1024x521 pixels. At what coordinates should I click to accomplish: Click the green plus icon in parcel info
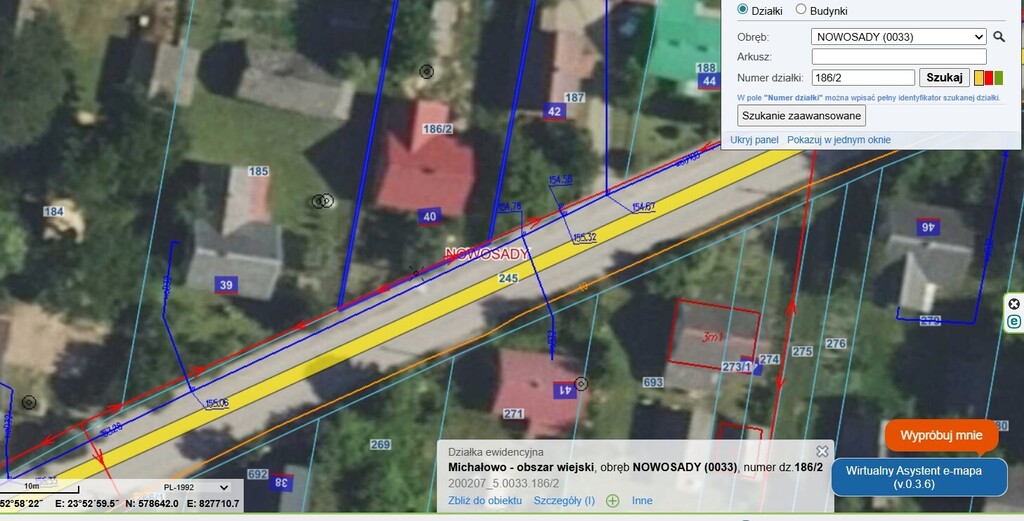click(x=612, y=501)
